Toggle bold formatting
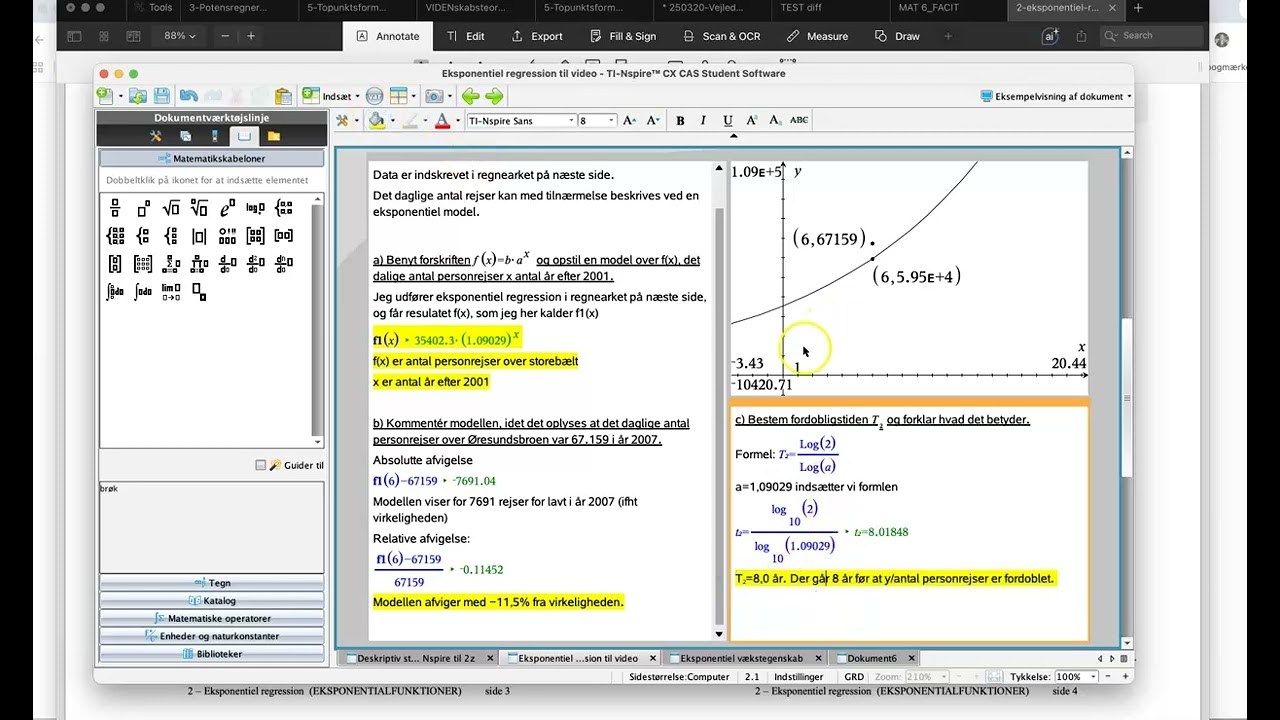The width and height of the screenshot is (1280, 720). click(680, 120)
